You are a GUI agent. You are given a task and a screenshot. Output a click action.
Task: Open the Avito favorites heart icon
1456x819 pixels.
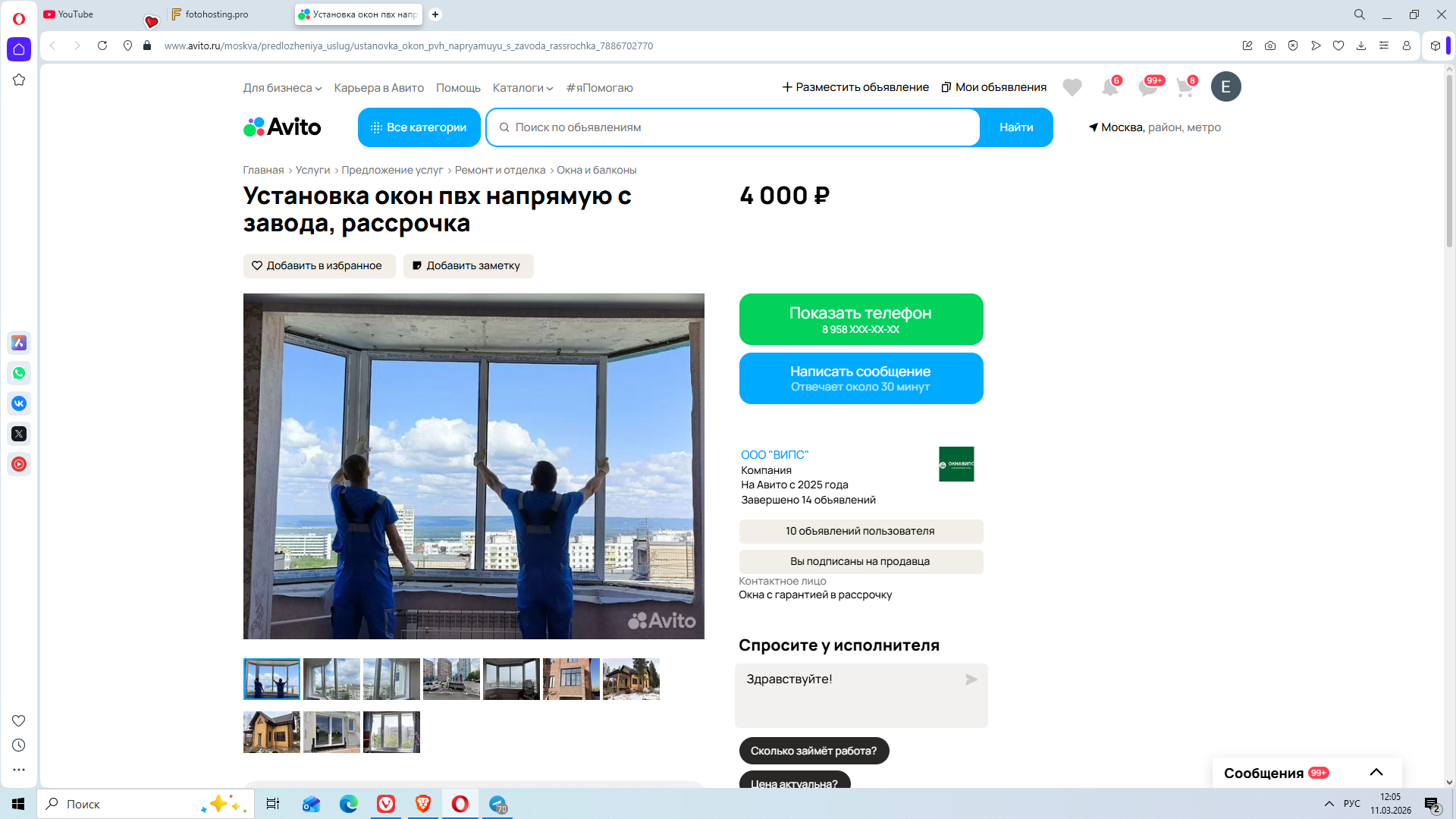click(x=1072, y=87)
